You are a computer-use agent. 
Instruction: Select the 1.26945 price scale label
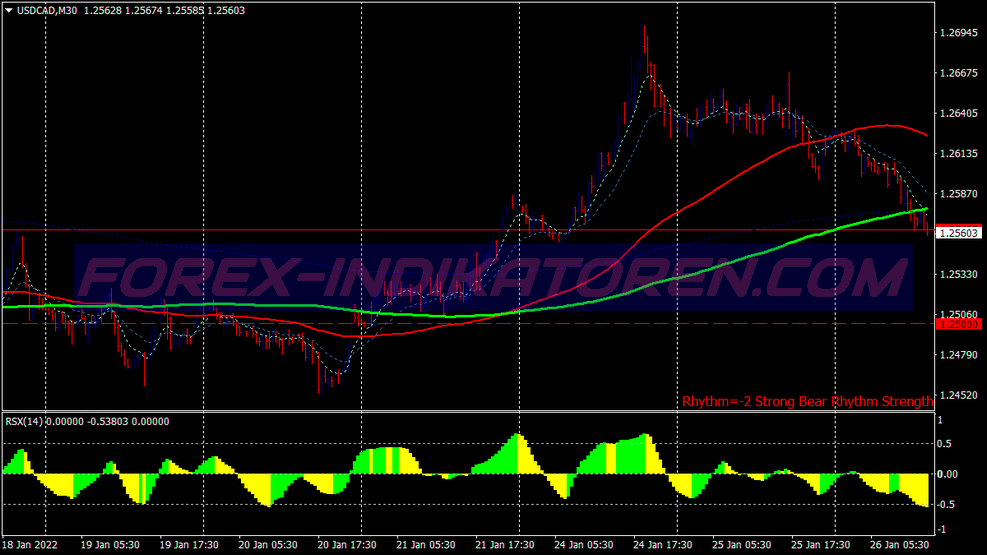pos(959,33)
